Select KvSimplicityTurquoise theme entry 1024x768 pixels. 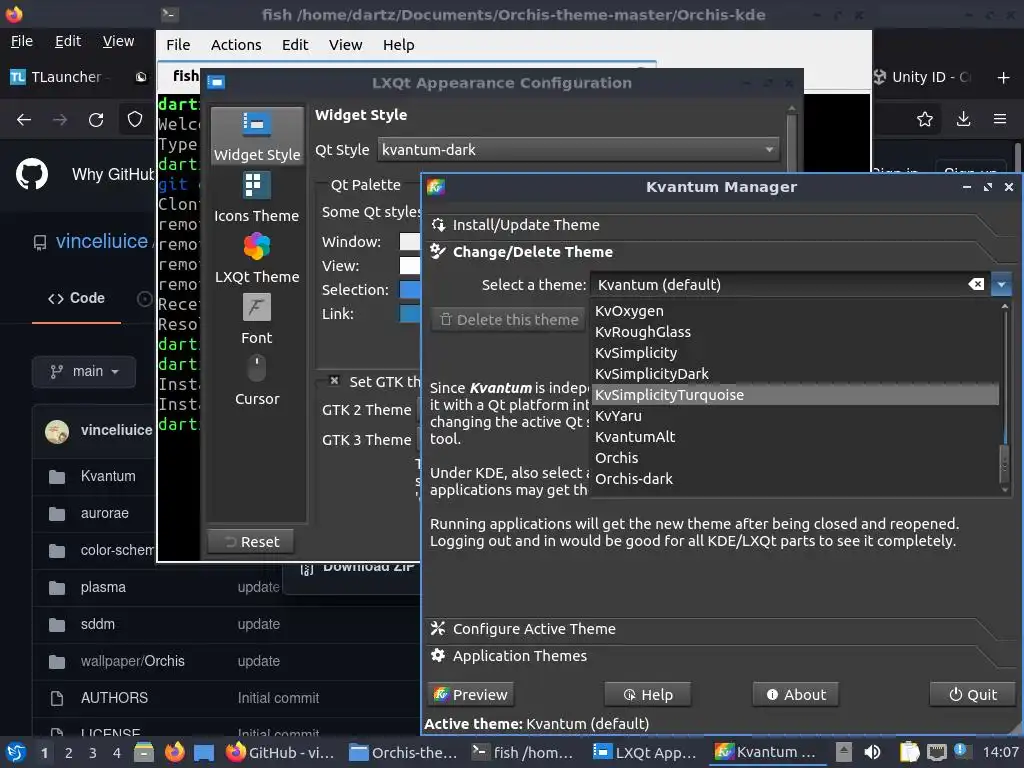pos(795,394)
